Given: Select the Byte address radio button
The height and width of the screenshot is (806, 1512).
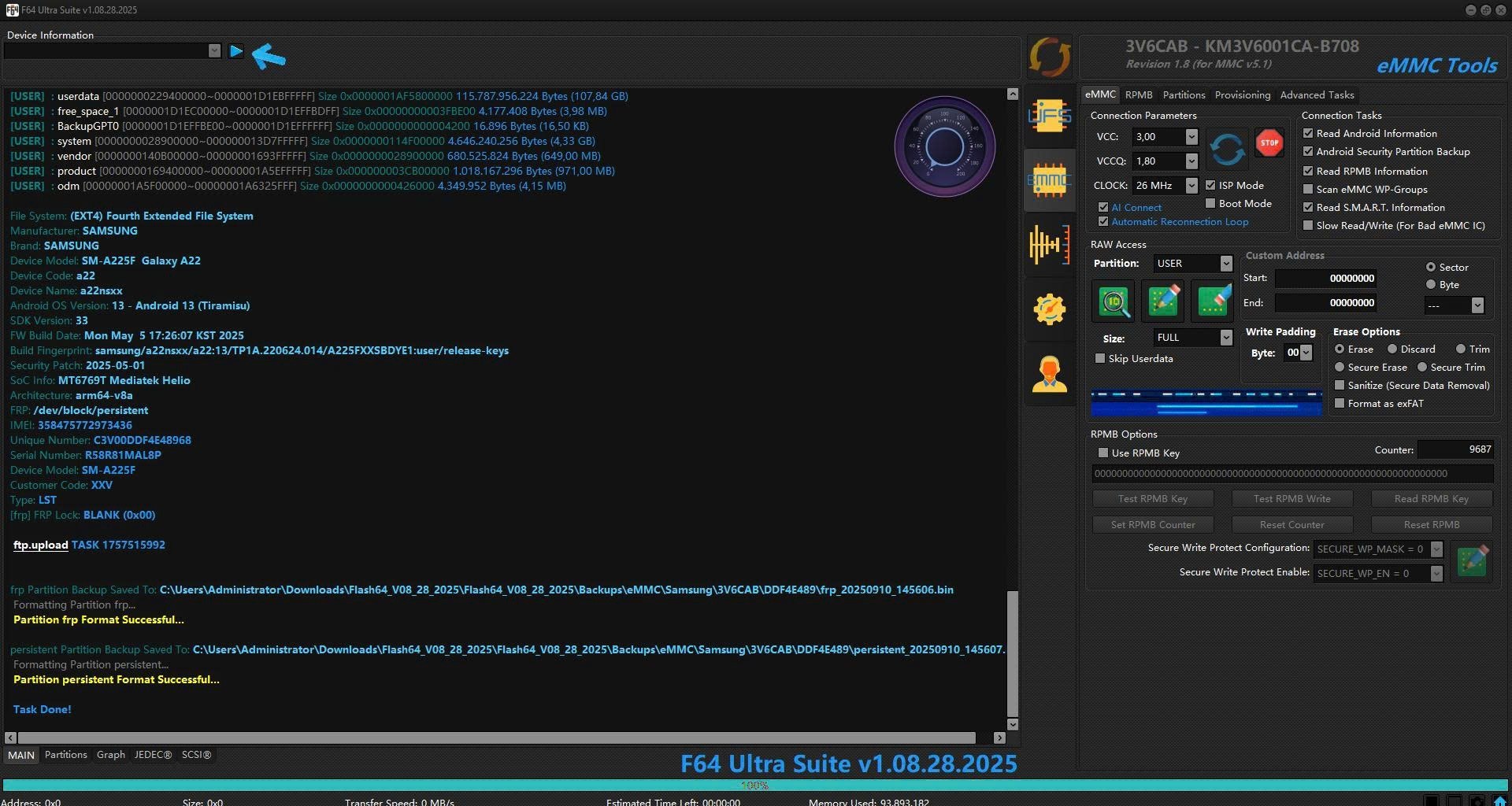Looking at the screenshot, I should (1431, 285).
